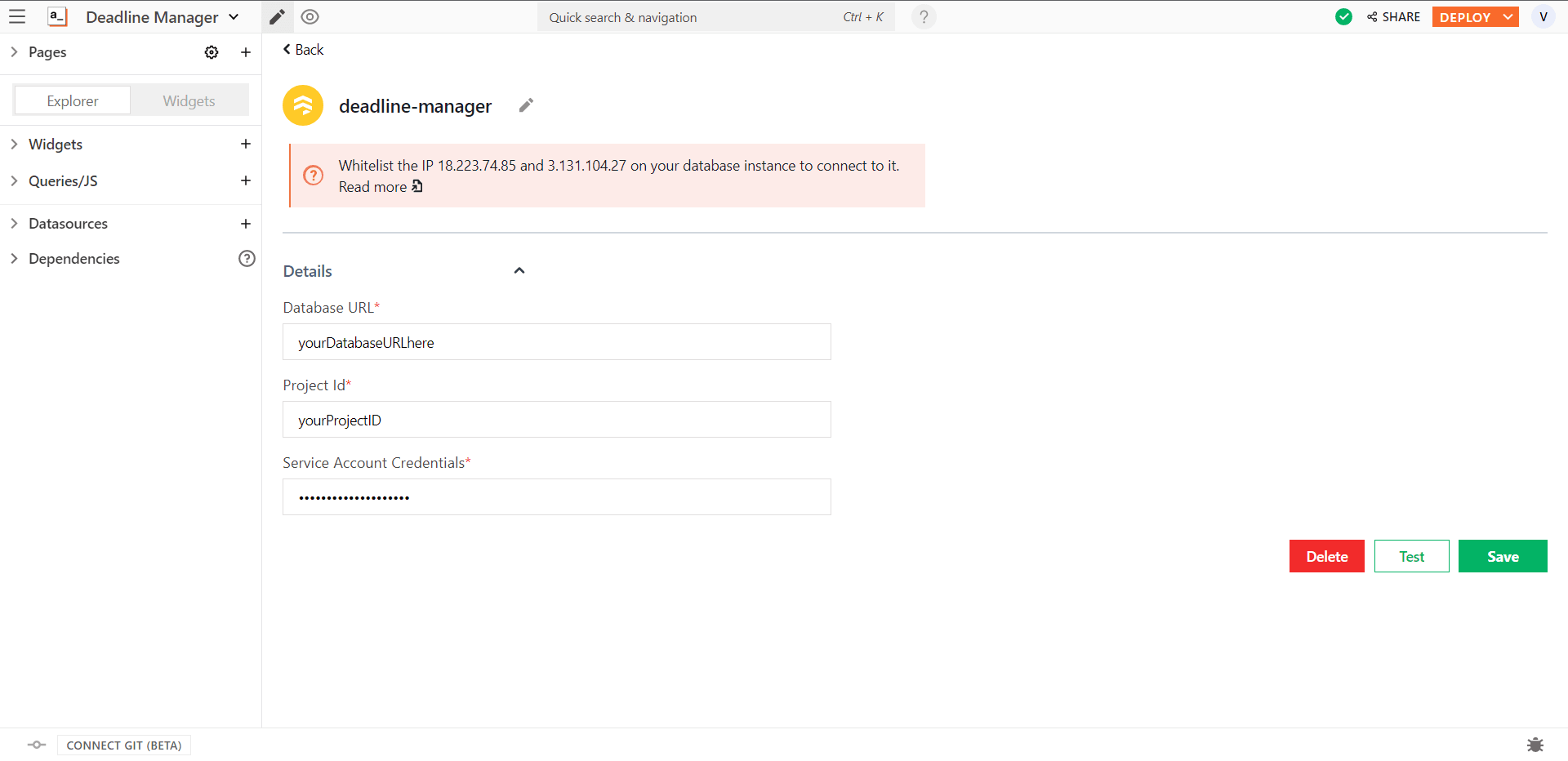
Task: Click the Test button
Action: [1411, 556]
